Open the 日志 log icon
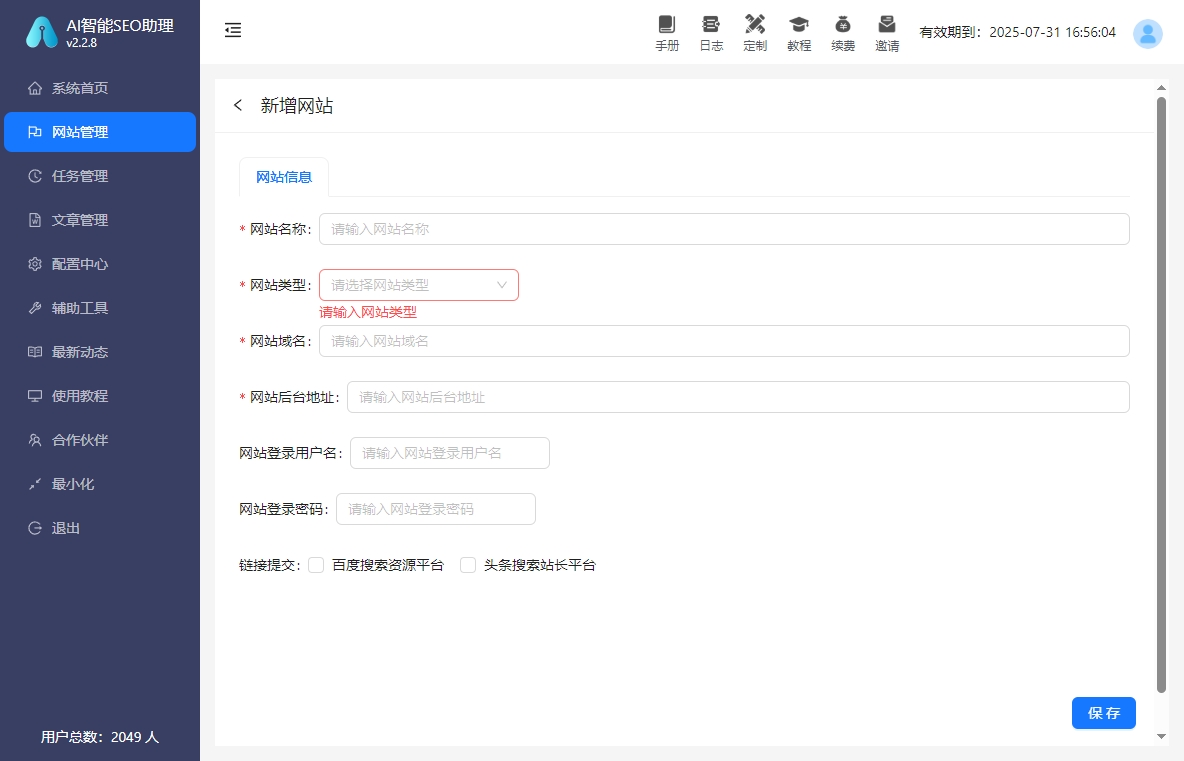Viewport: 1184px width, 761px height. [x=711, y=31]
